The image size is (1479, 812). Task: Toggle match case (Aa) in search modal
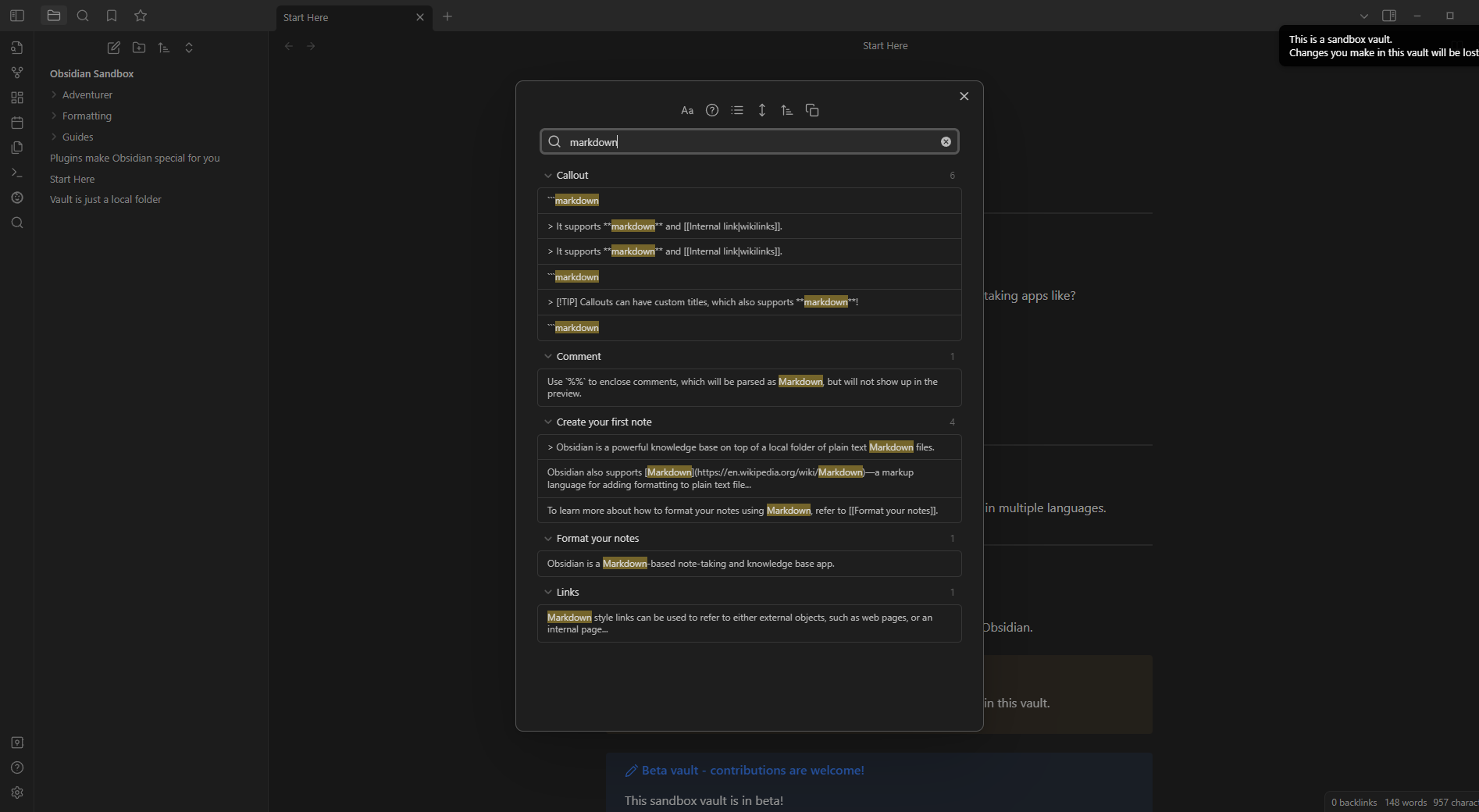point(687,110)
